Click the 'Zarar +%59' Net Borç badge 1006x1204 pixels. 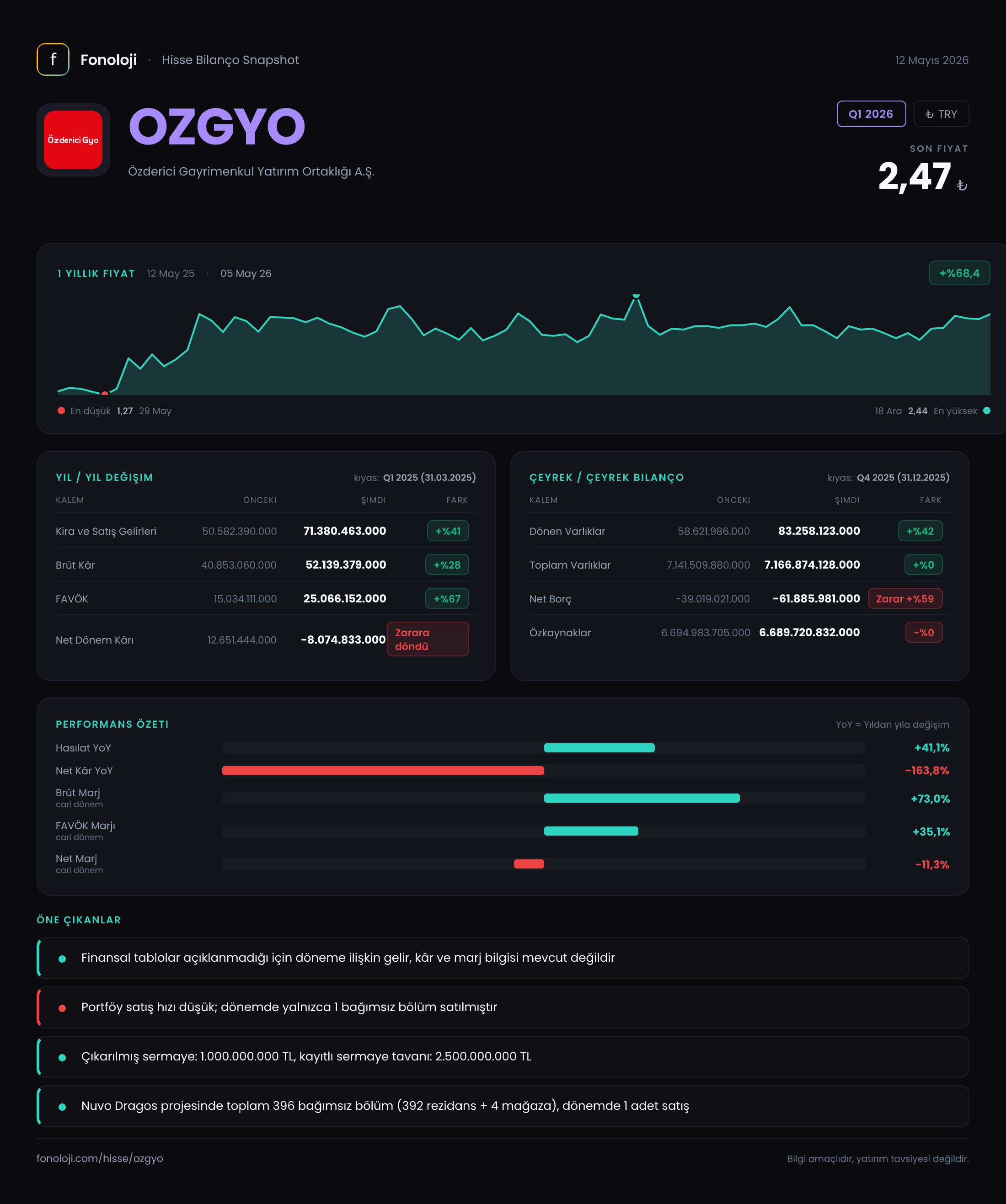click(904, 598)
